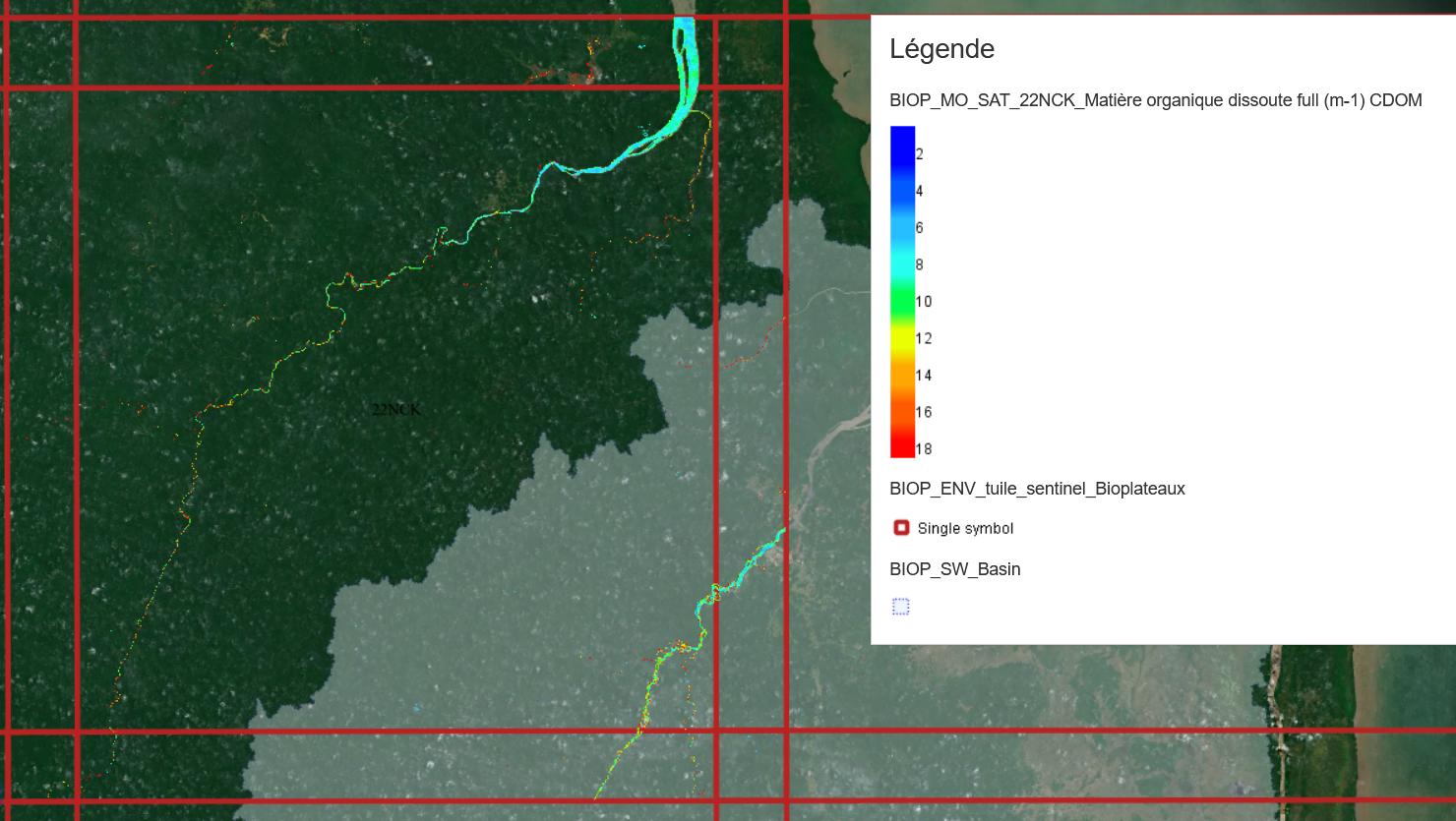
Task: Click the value 12 on the color scale
Action: click(924, 338)
